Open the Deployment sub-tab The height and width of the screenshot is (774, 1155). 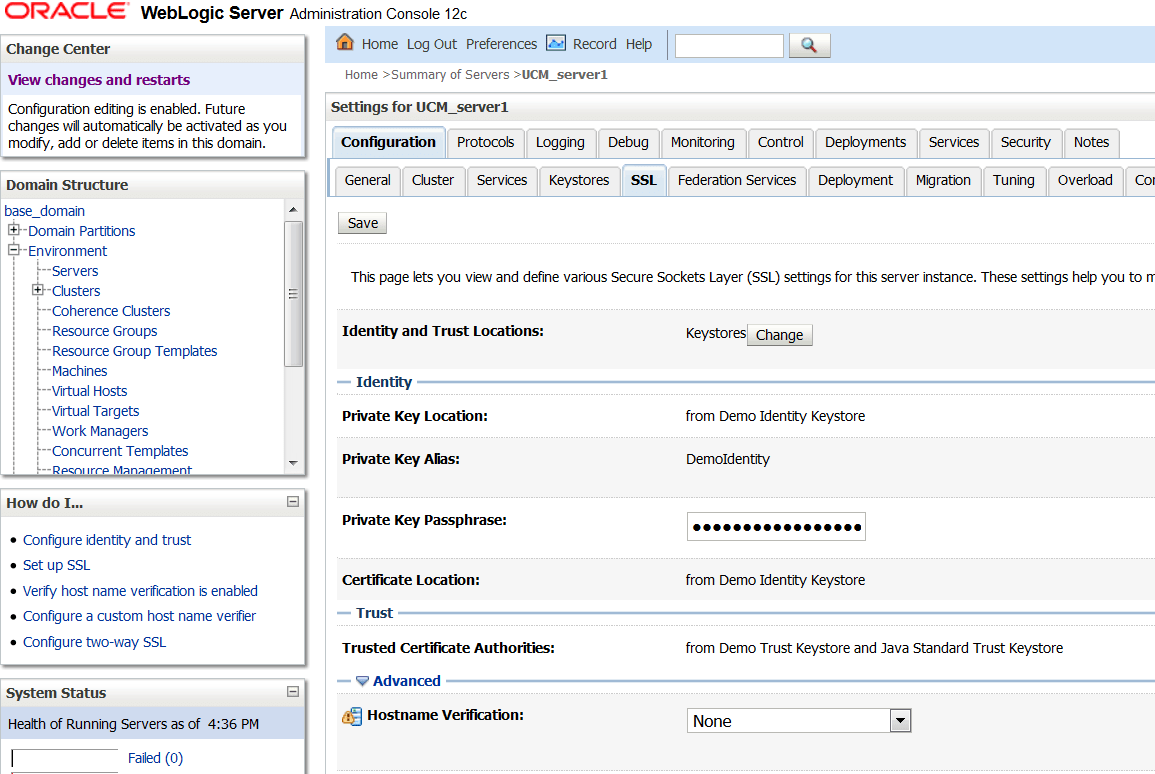click(x=855, y=180)
